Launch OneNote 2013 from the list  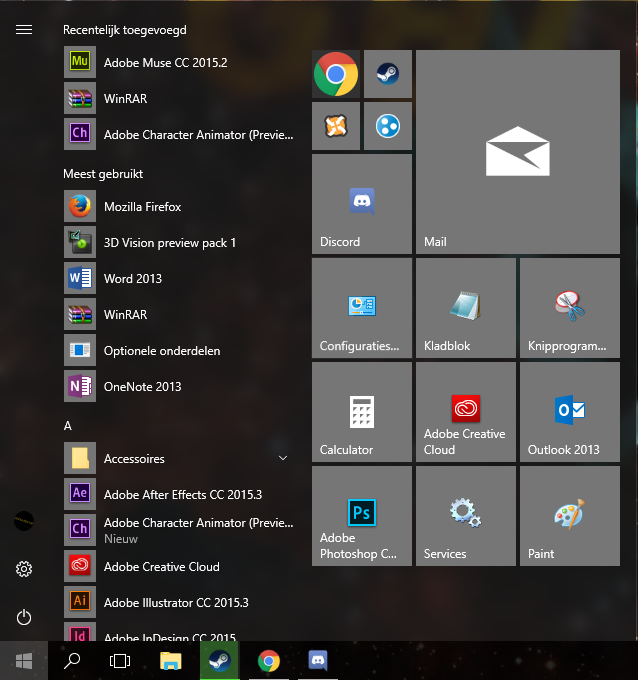[x=180, y=386]
